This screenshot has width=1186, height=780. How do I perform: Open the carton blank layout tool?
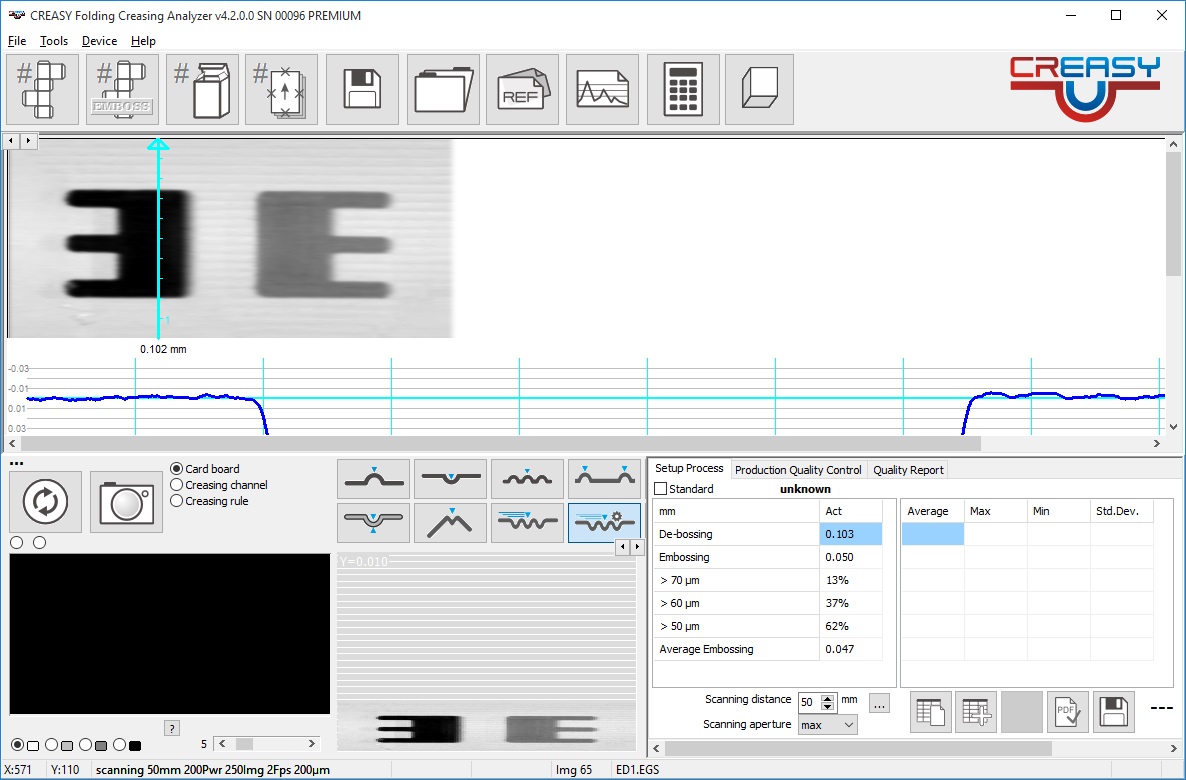coord(42,89)
